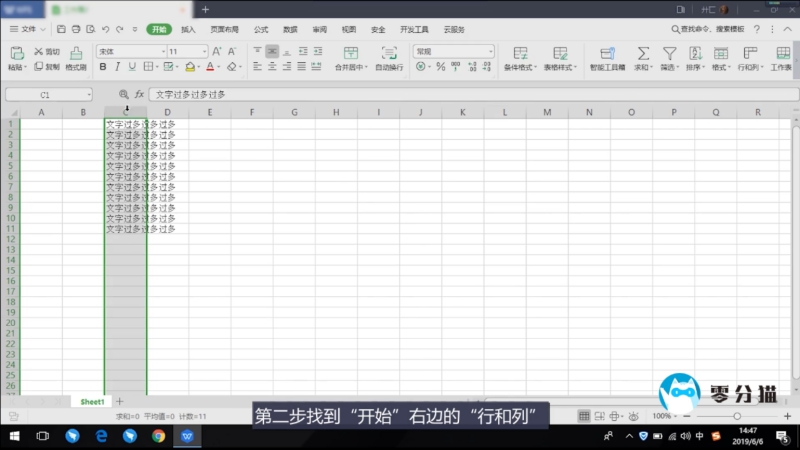Click the Sheet1 sheet tab
Image resolution: width=800 pixels, height=450 pixels.
(92, 401)
